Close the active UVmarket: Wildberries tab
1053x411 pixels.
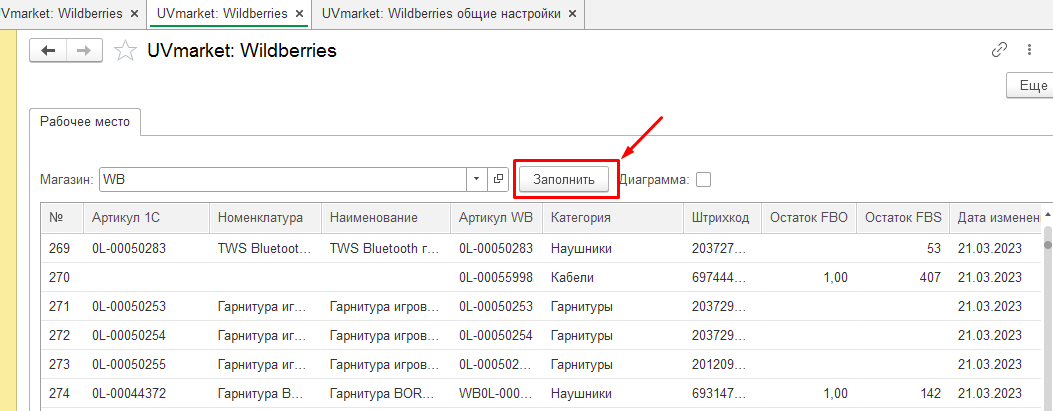click(x=299, y=13)
